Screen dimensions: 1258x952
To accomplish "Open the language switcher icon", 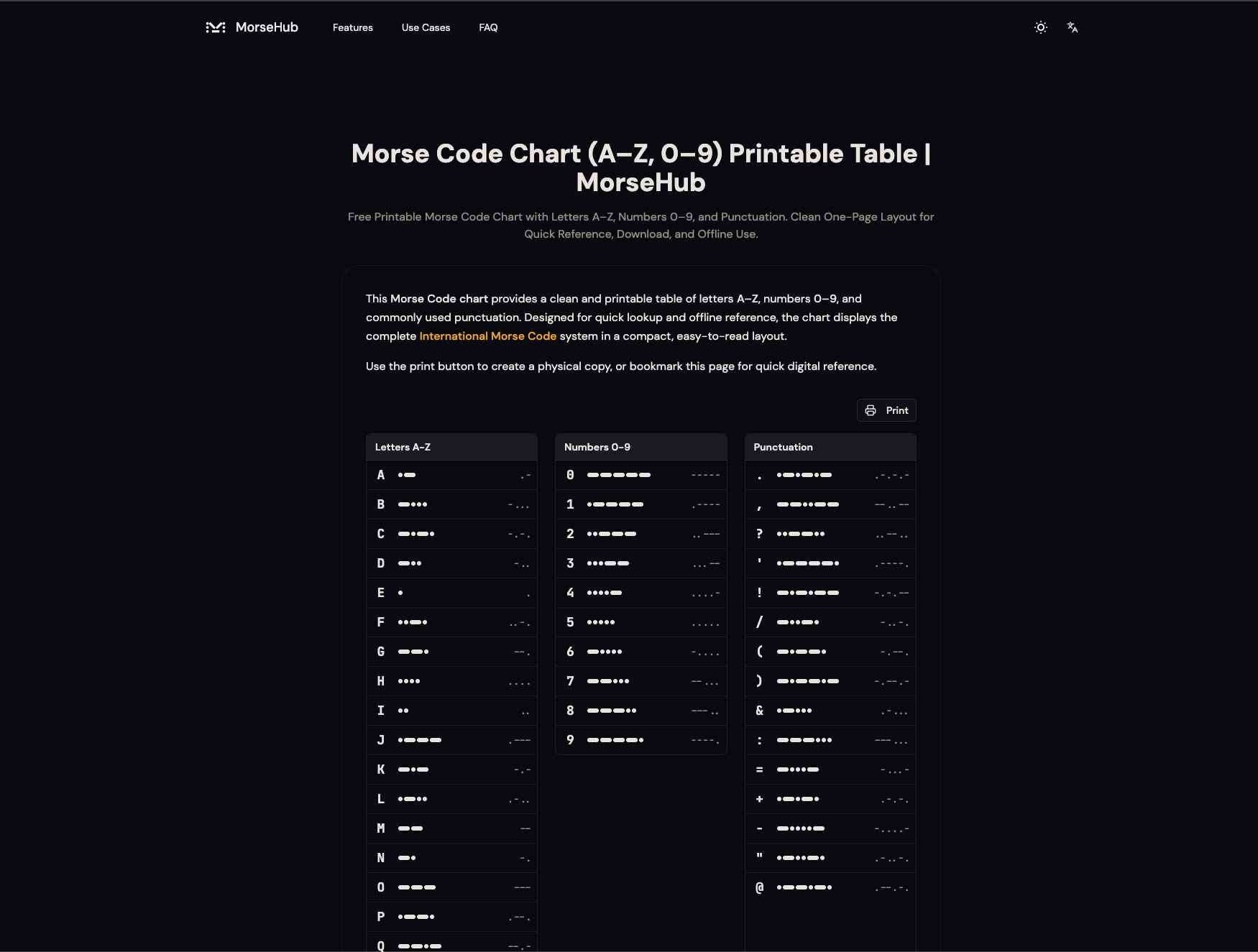I will [x=1072, y=27].
